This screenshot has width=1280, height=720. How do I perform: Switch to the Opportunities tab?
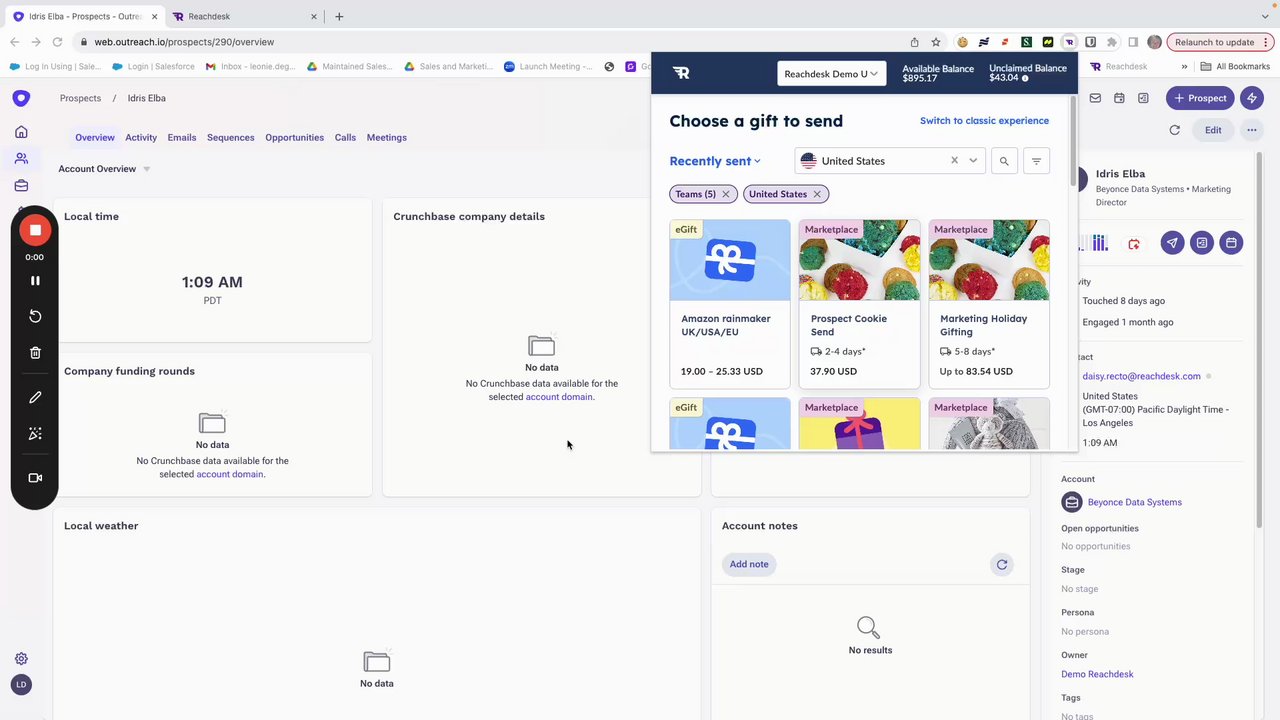pyautogui.click(x=294, y=138)
